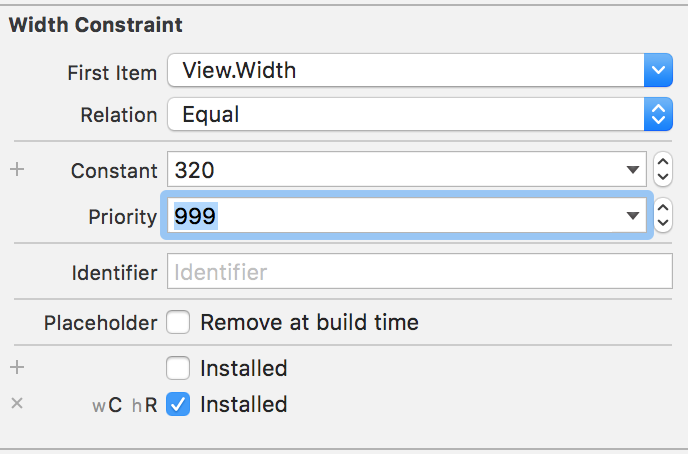The image size is (688, 454).
Task: Click the Identifier text field
Action: click(420, 271)
